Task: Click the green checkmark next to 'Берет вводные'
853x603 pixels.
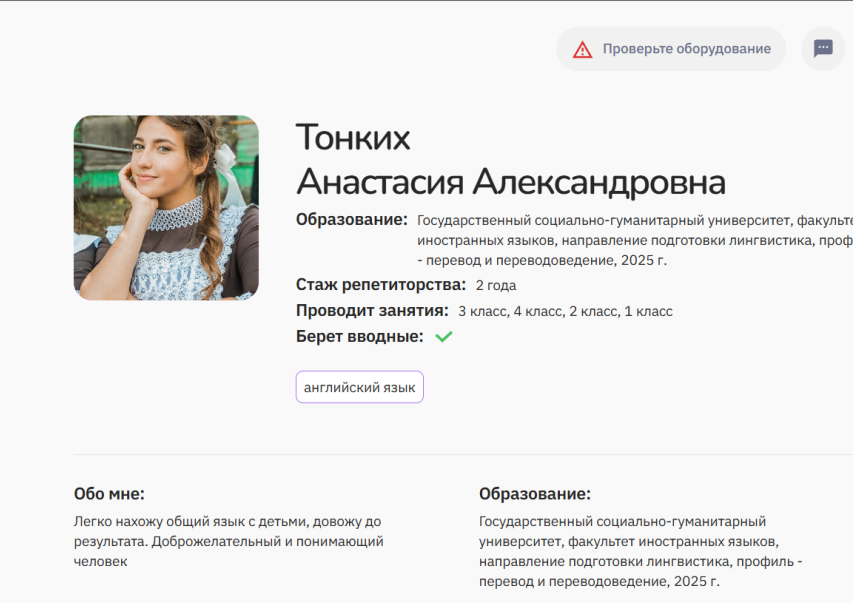Action: click(444, 337)
